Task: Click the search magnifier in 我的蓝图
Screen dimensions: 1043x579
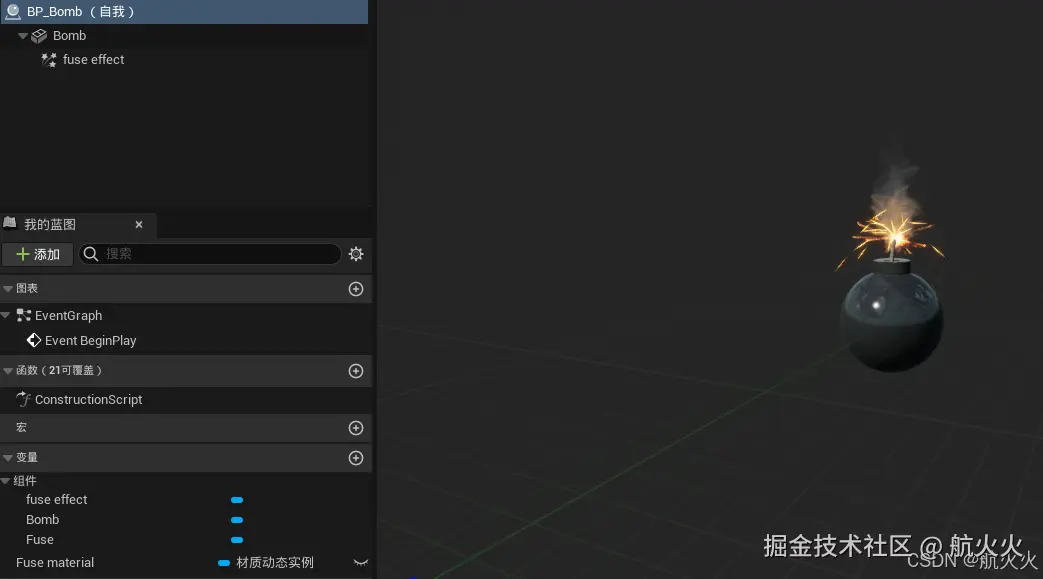Action: coord(91,254)
